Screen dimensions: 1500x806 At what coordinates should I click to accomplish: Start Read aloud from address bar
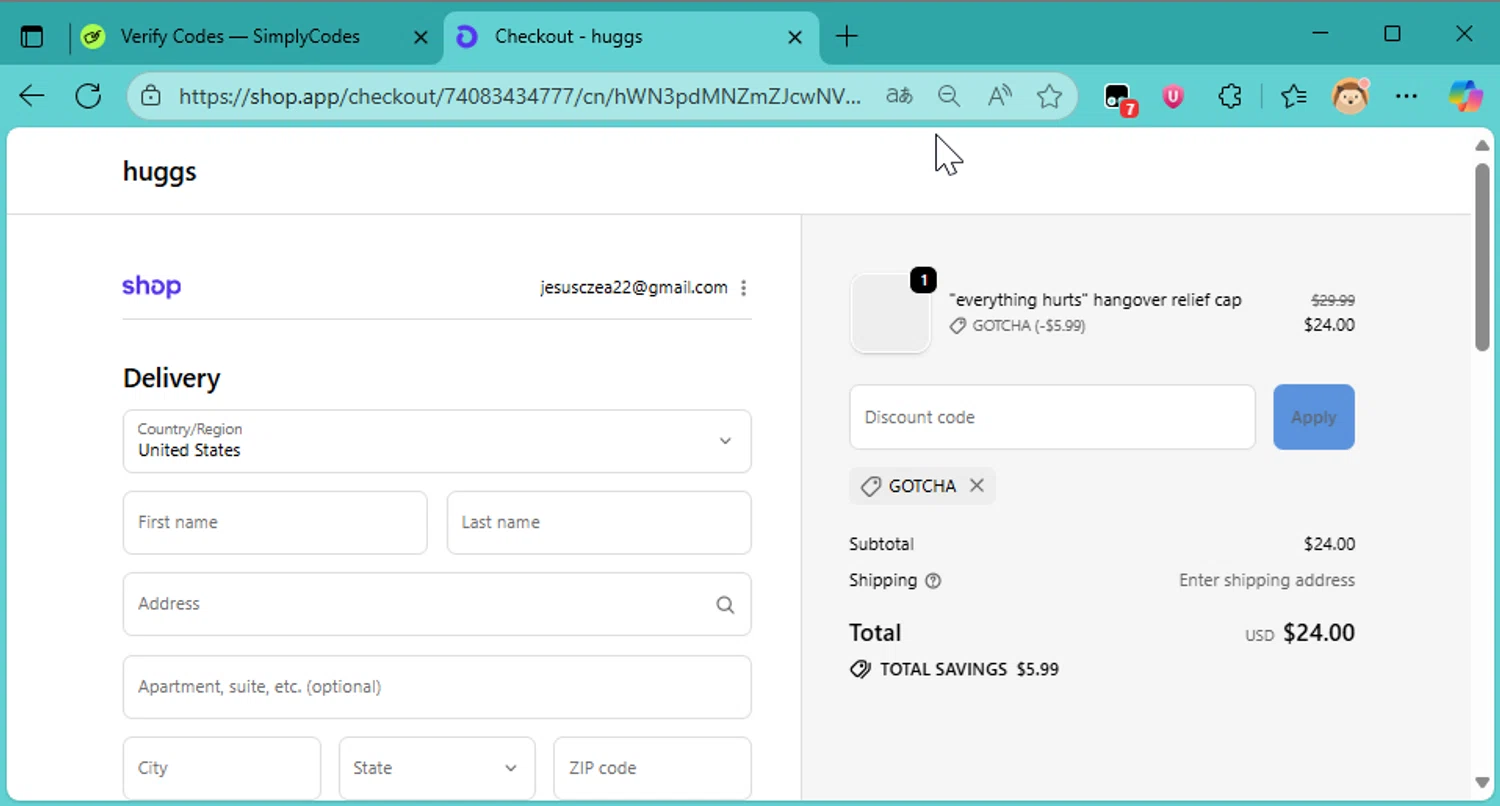[x=999, y=96]
